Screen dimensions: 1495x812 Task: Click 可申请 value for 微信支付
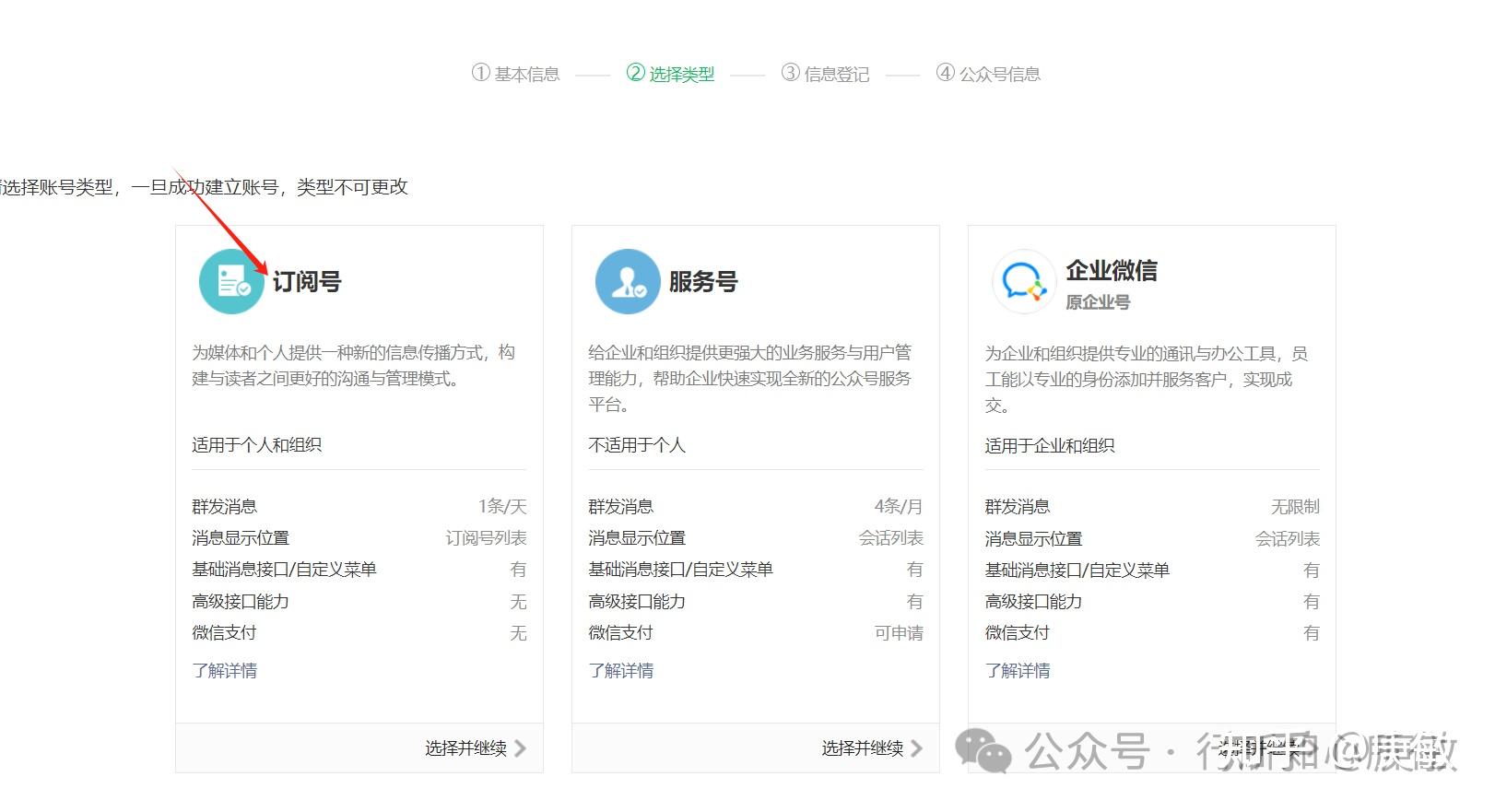(899, 632)
